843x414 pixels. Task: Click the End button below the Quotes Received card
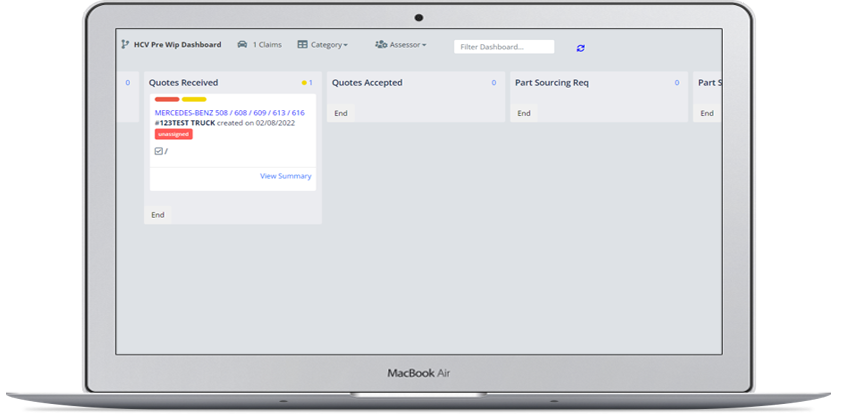158,215
